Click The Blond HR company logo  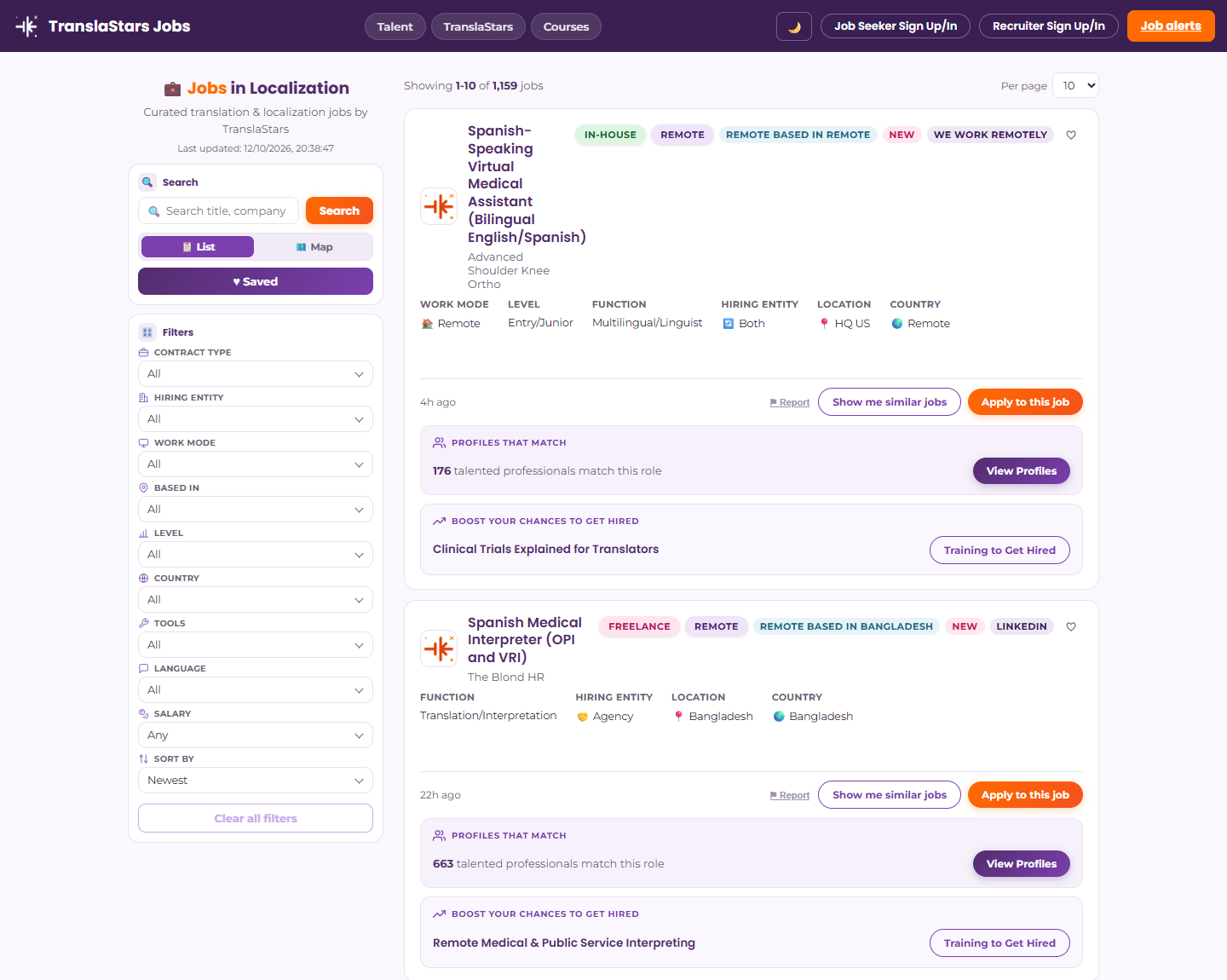click(439, 649)
